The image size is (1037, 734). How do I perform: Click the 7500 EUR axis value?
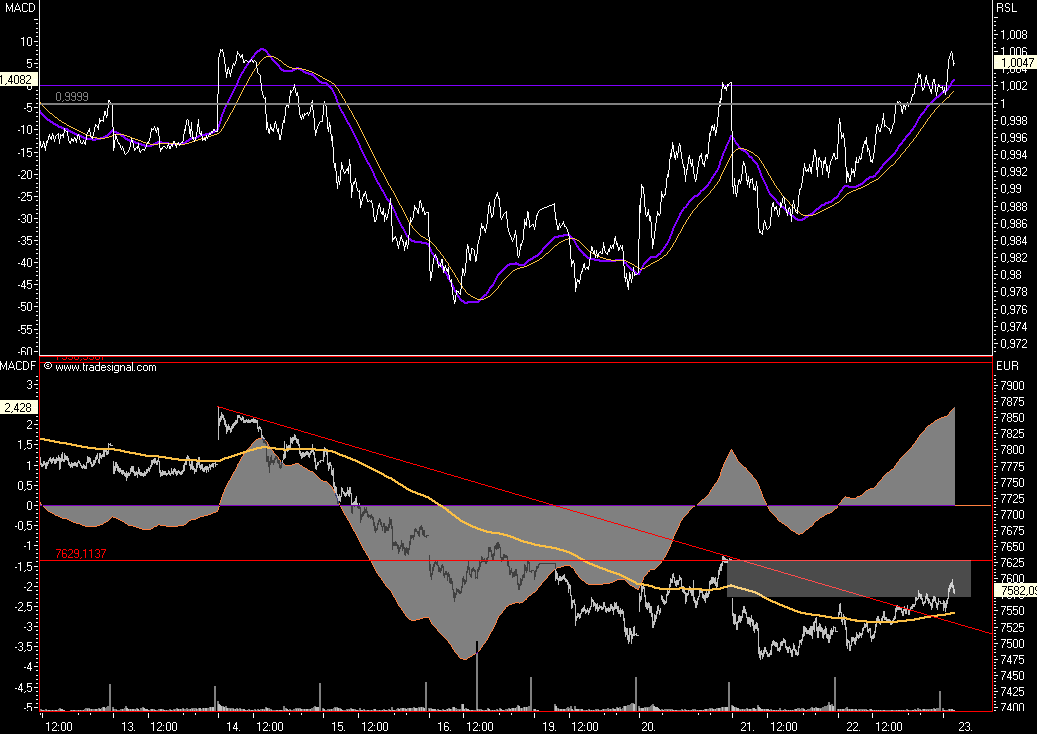pyautogui.click(x=1013, y=643)
